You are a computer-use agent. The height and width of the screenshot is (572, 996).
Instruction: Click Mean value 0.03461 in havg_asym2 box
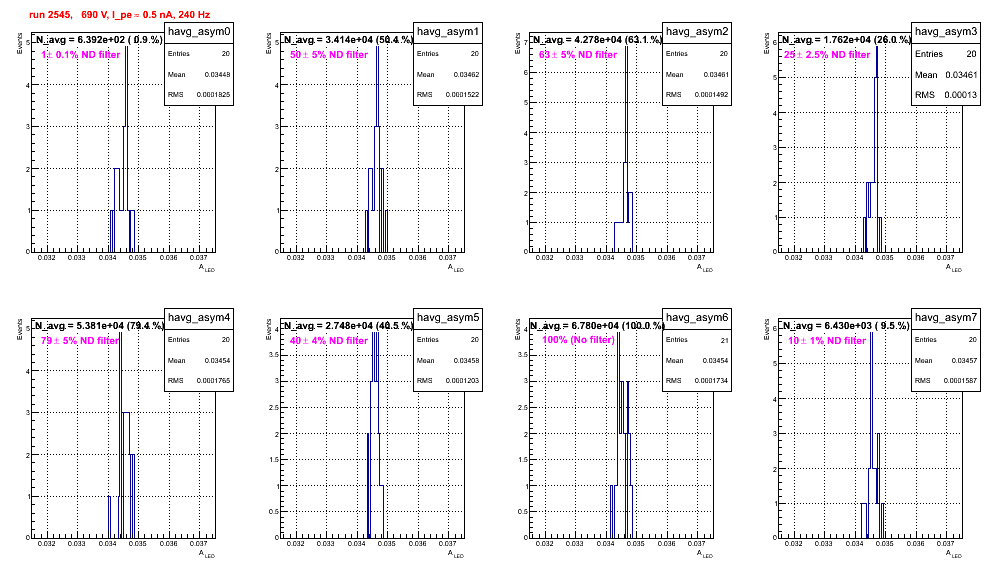point(715,74)
